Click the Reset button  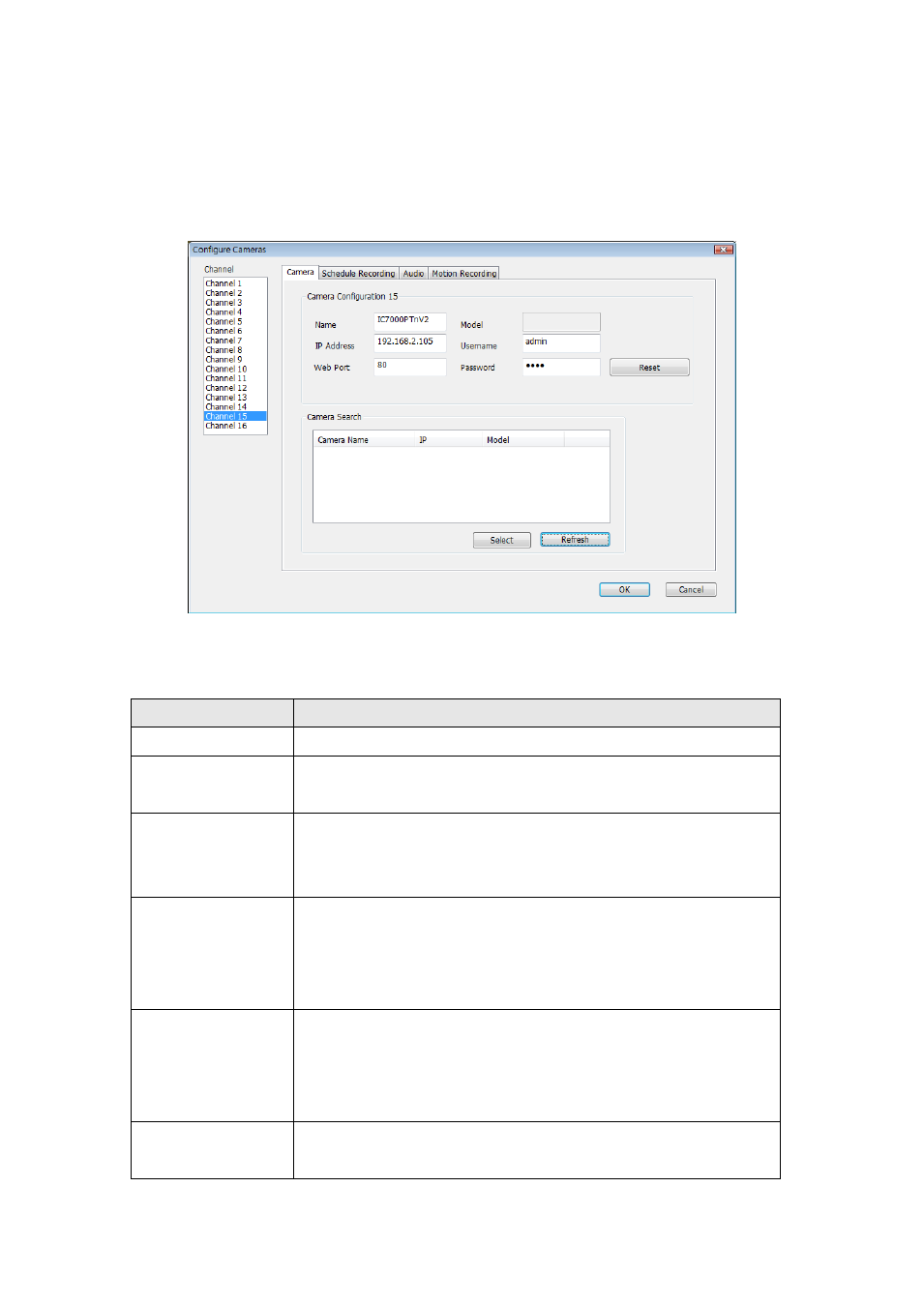(x=649, y=368)
